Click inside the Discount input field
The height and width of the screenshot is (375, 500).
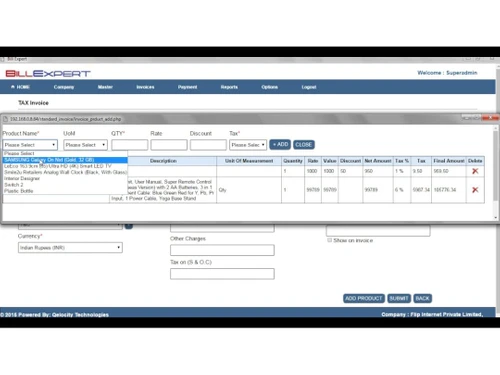(x=208, y=145)
